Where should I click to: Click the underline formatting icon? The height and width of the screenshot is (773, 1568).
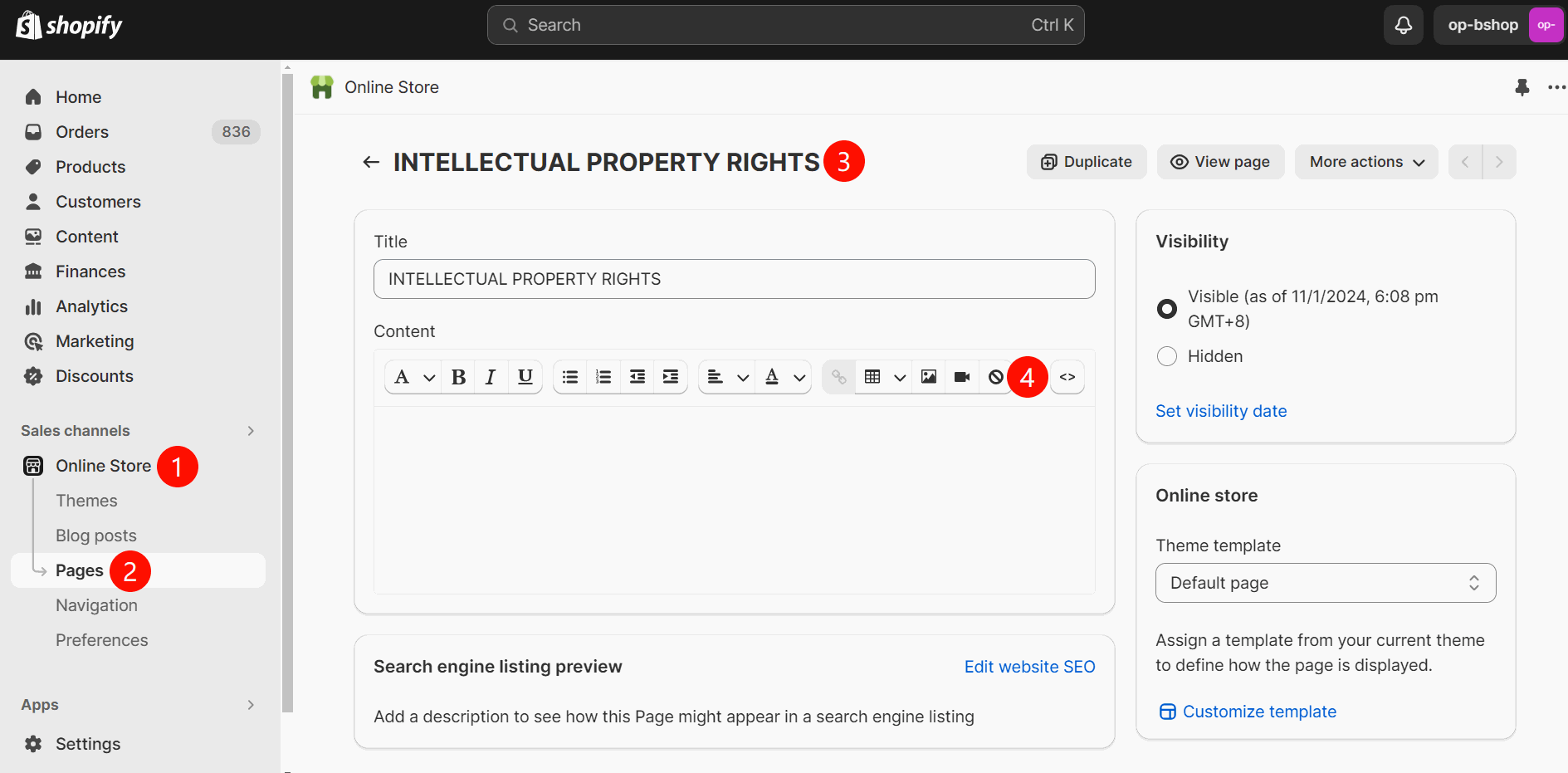coord(525,377)
